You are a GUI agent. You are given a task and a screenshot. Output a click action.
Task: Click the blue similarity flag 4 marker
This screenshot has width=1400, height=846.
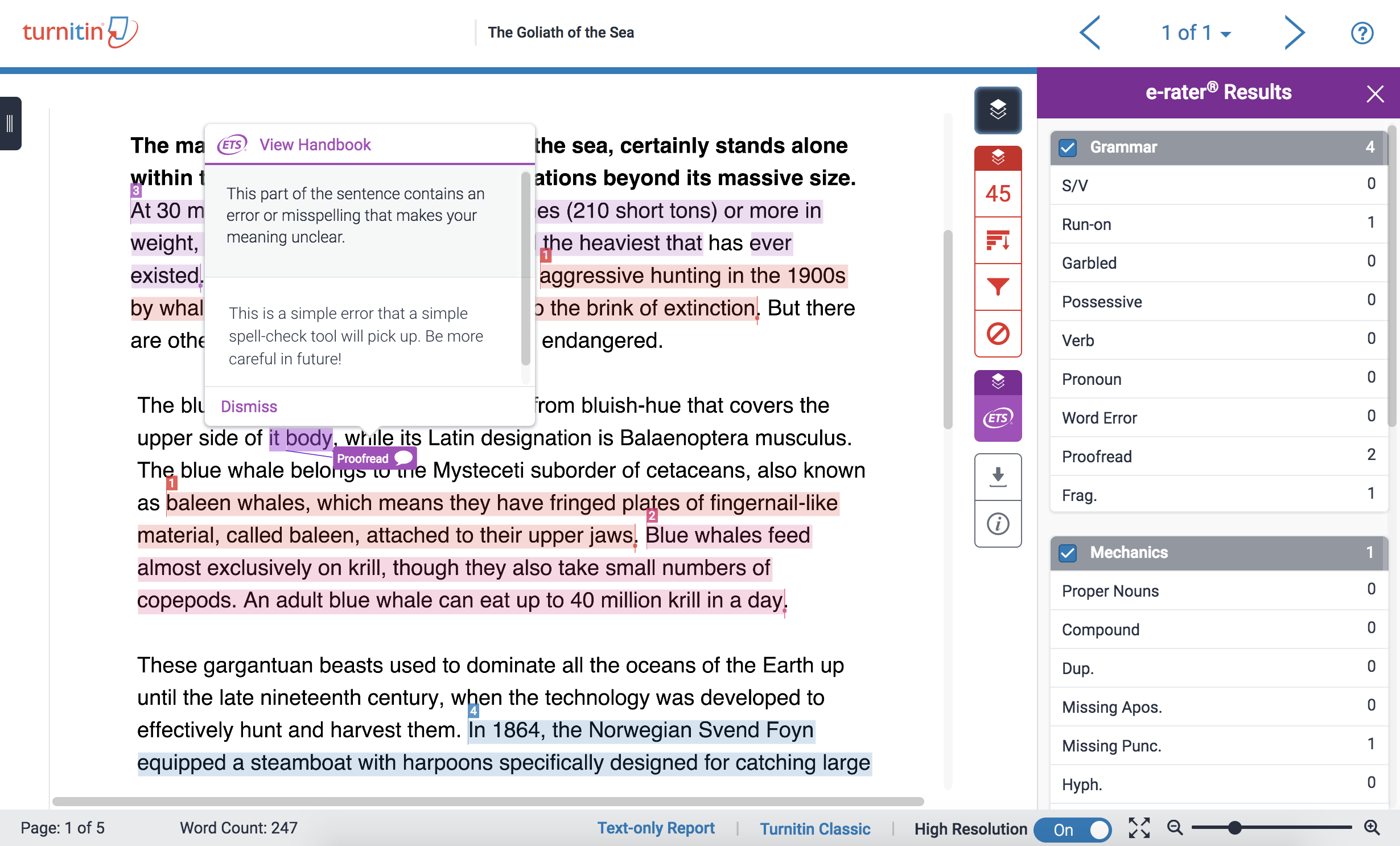pos(473,710)
